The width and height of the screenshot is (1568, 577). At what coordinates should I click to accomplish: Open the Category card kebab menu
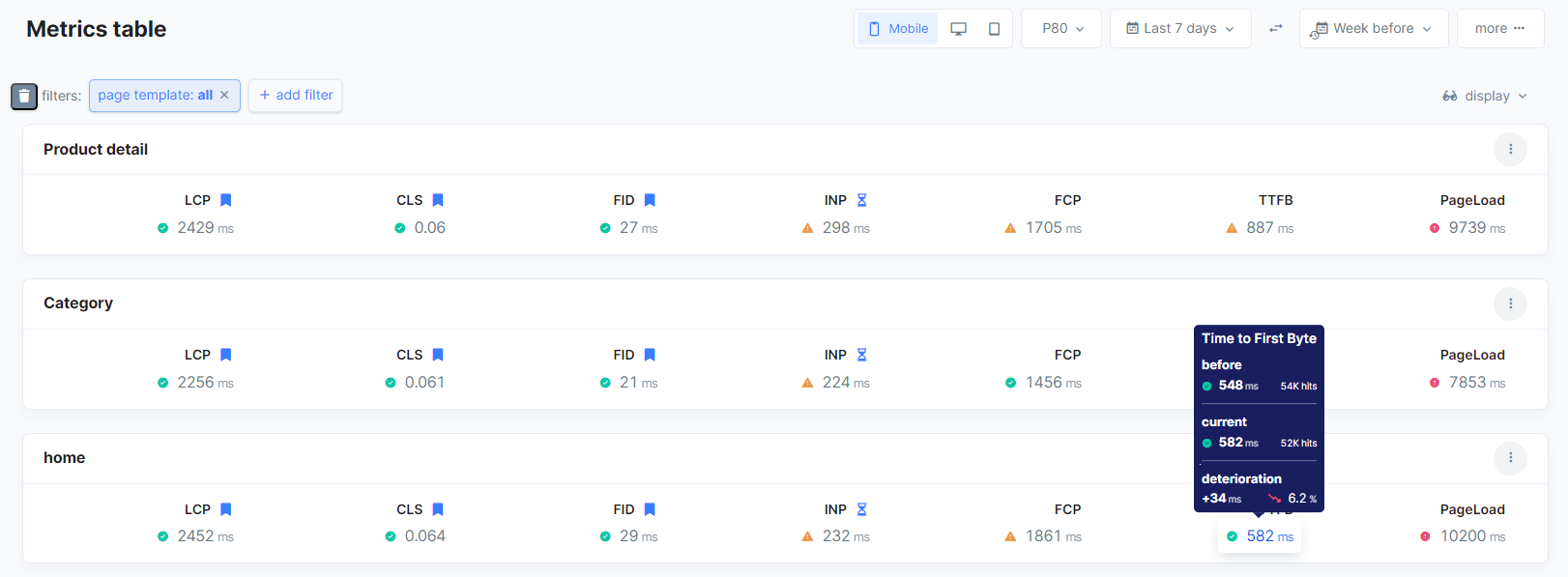click(x=1511, y=303)
